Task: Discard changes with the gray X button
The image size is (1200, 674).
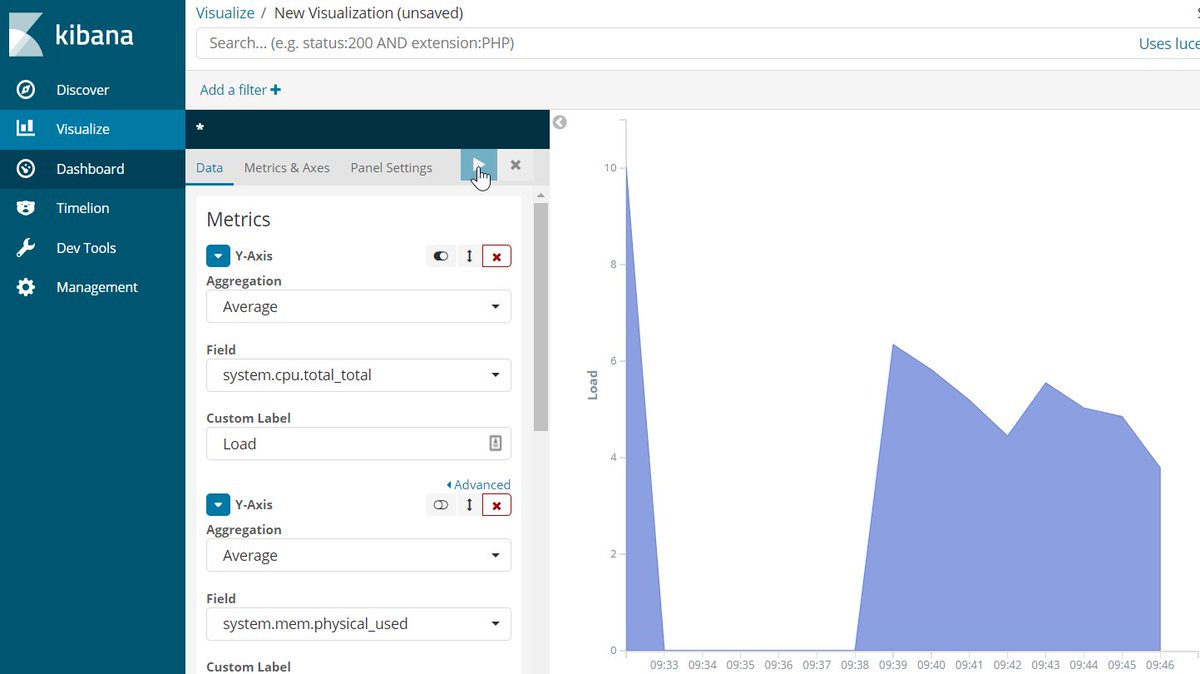Action: click(x=515, y=165)
